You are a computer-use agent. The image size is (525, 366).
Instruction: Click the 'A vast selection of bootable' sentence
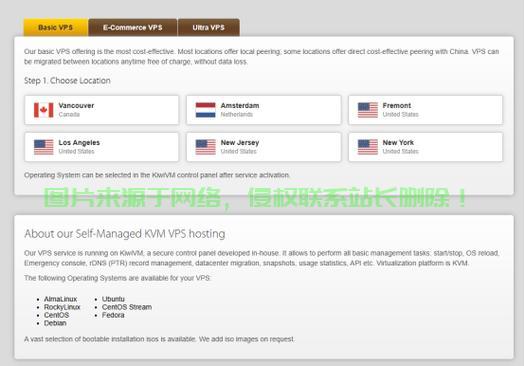click(159, 339)
